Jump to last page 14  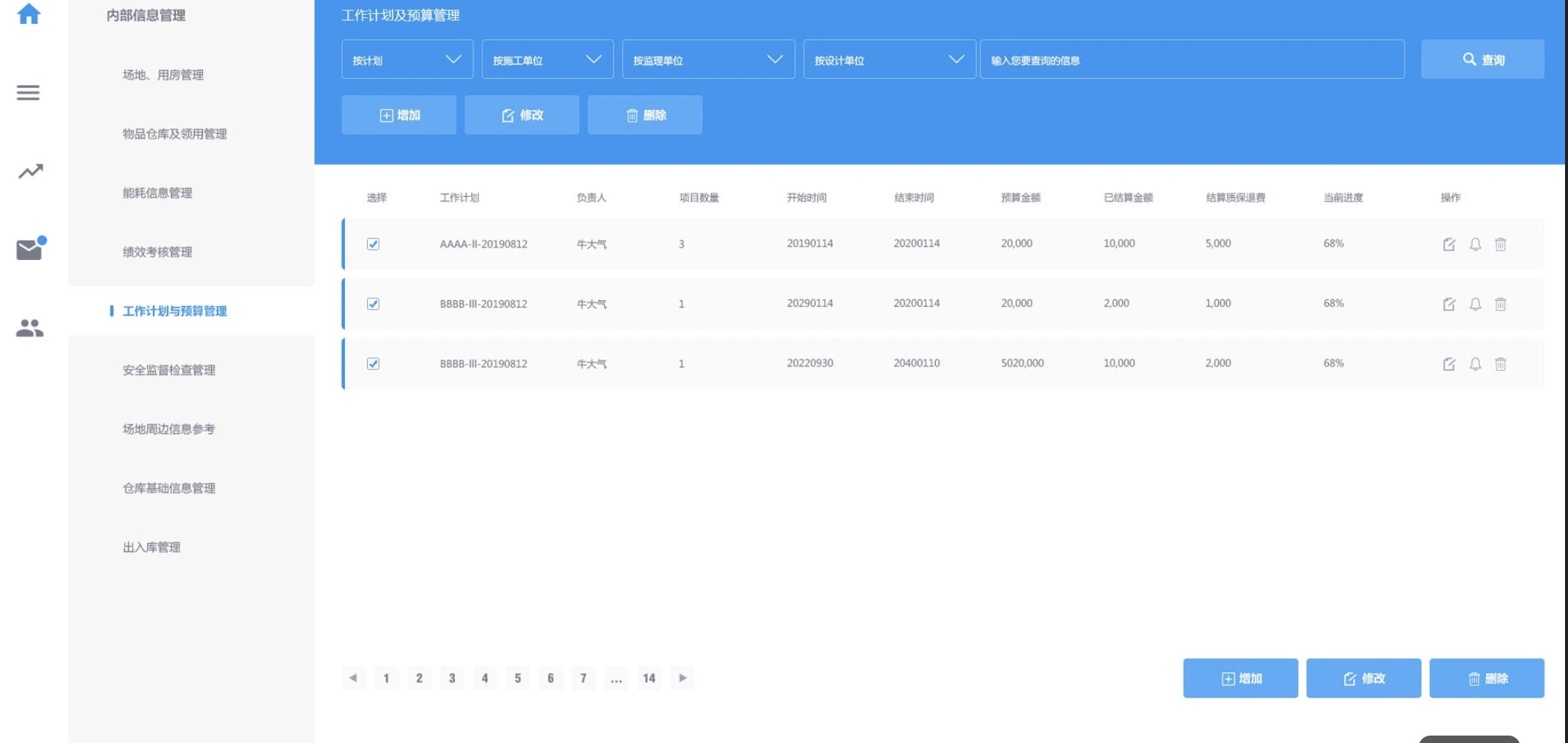649,678
